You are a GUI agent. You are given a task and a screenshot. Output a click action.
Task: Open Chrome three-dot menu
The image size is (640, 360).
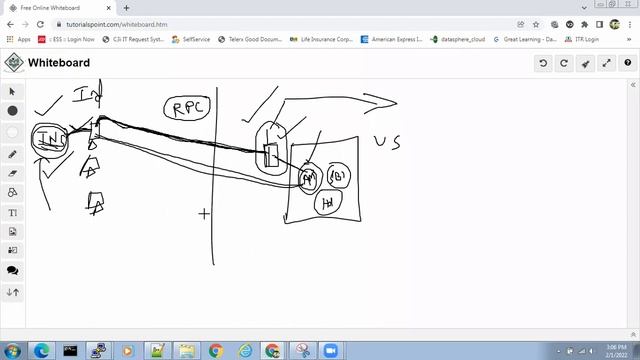pos(630,24)
